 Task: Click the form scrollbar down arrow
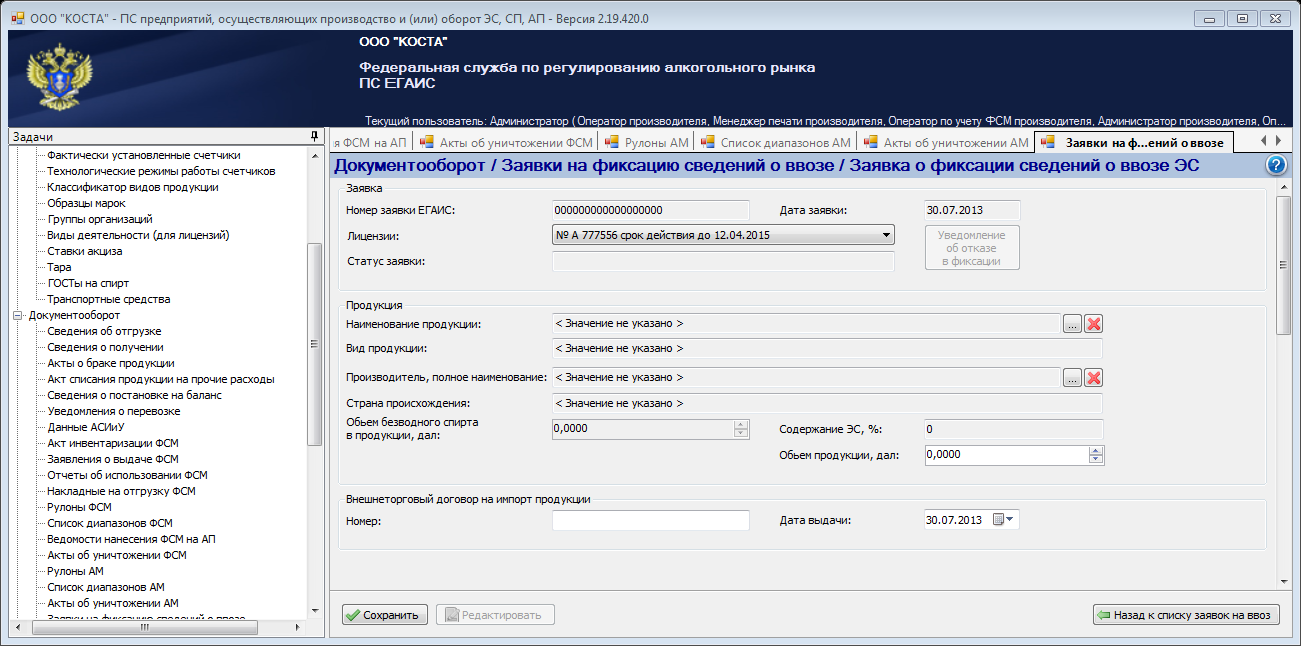(1284, 581)
